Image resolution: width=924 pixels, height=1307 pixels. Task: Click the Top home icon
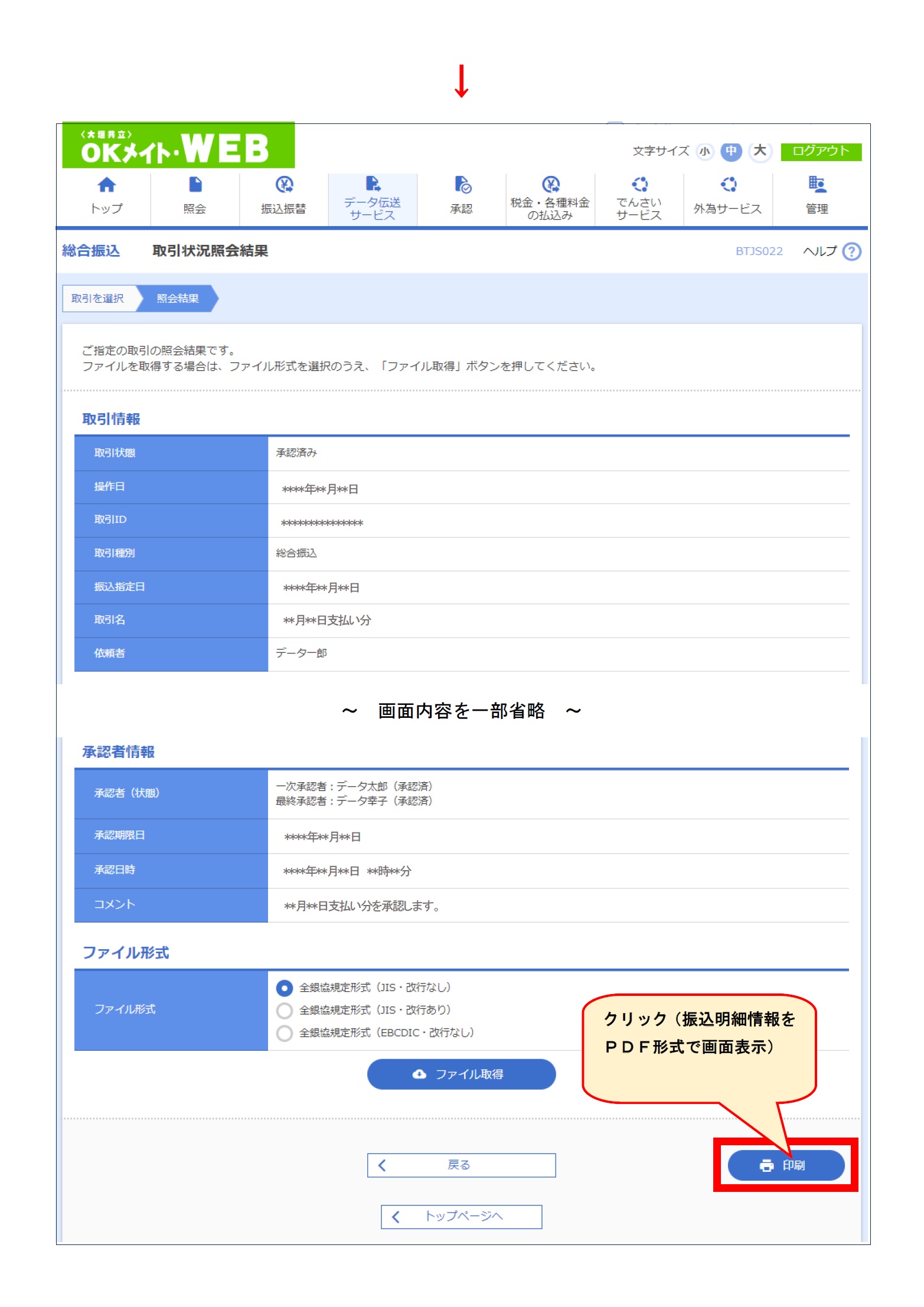coord(106,185)
